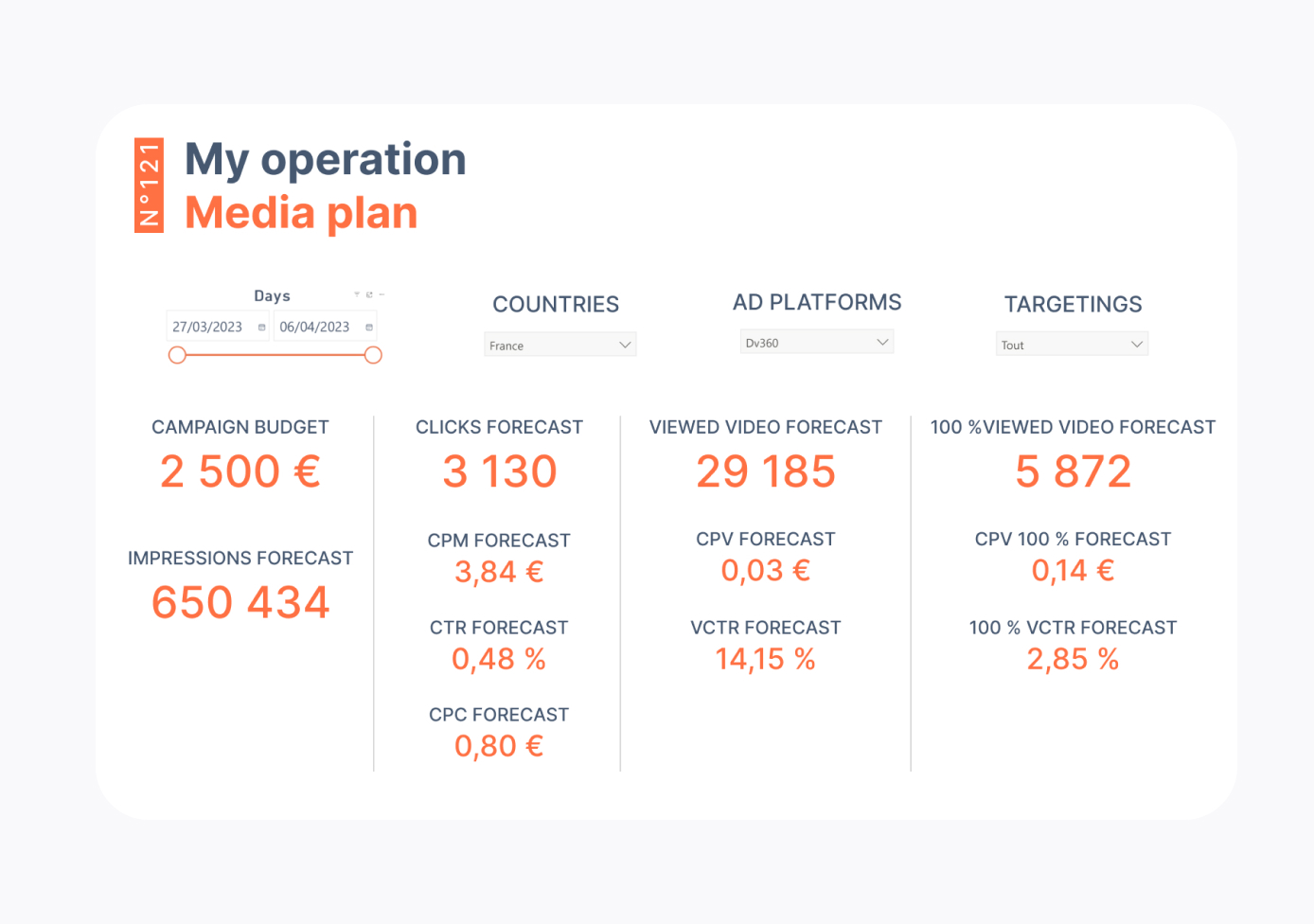Click the Clicks Forecast 3 130 value
Image resolution: width=1314 pixels, height=924 pixels.
tap(500, 471)
